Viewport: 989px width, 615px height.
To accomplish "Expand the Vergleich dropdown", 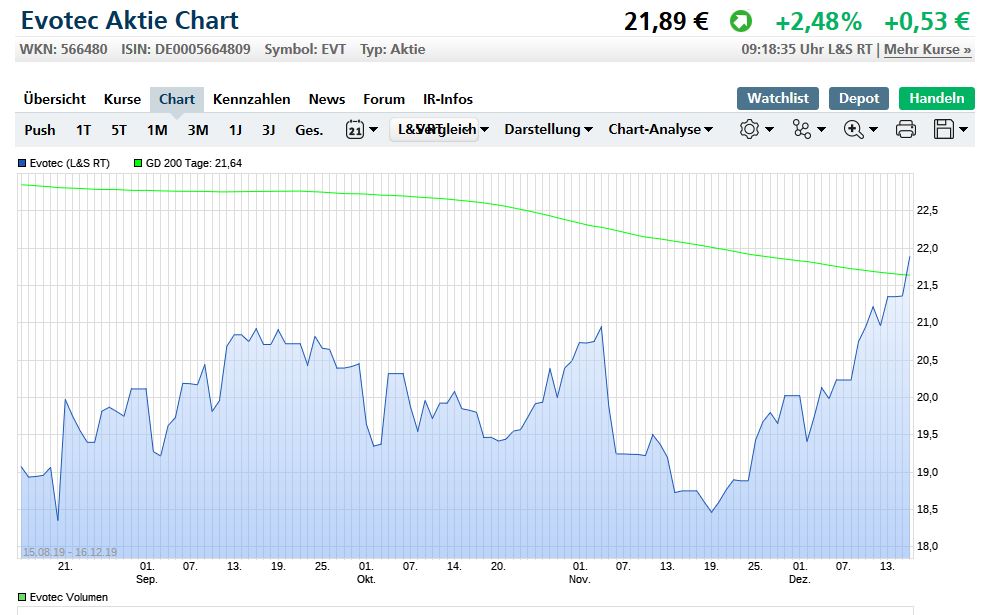I will pos(443,129).
